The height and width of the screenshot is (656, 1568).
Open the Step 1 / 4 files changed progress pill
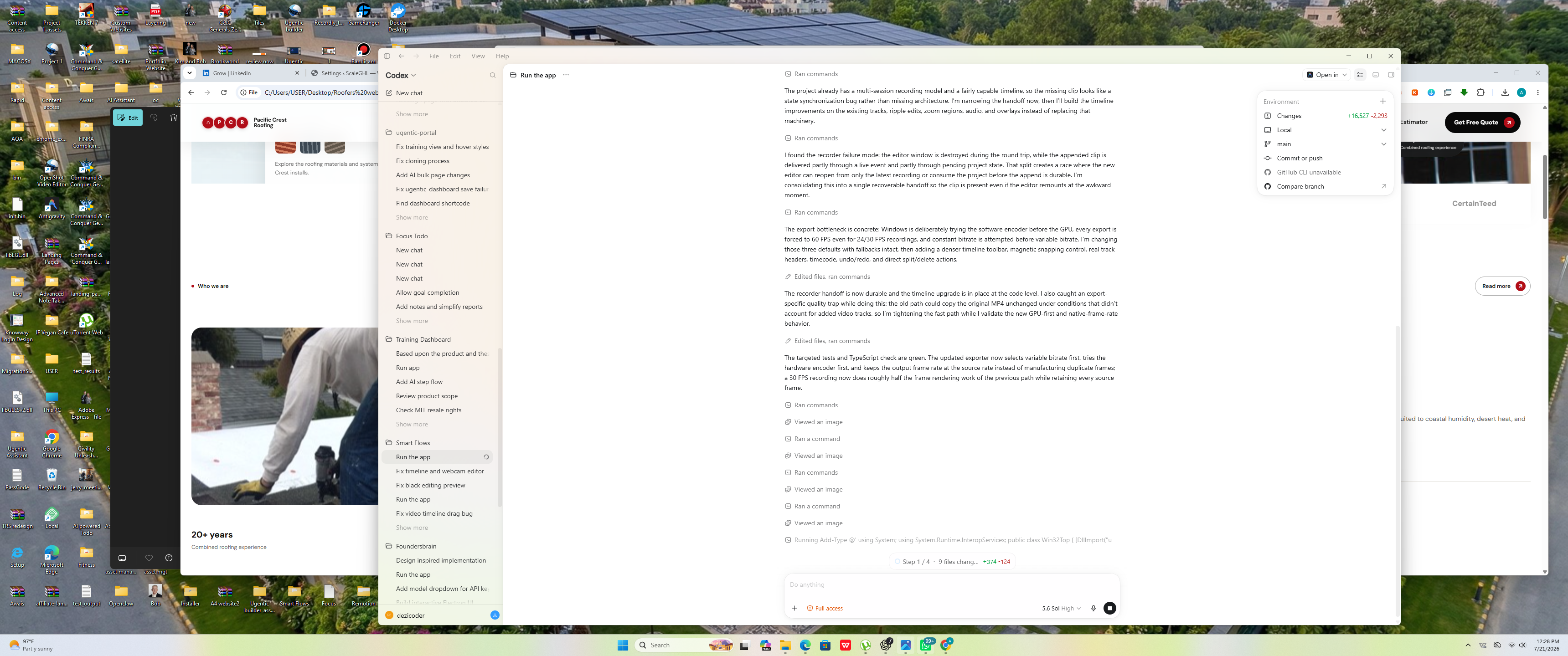tap(951, 562)
